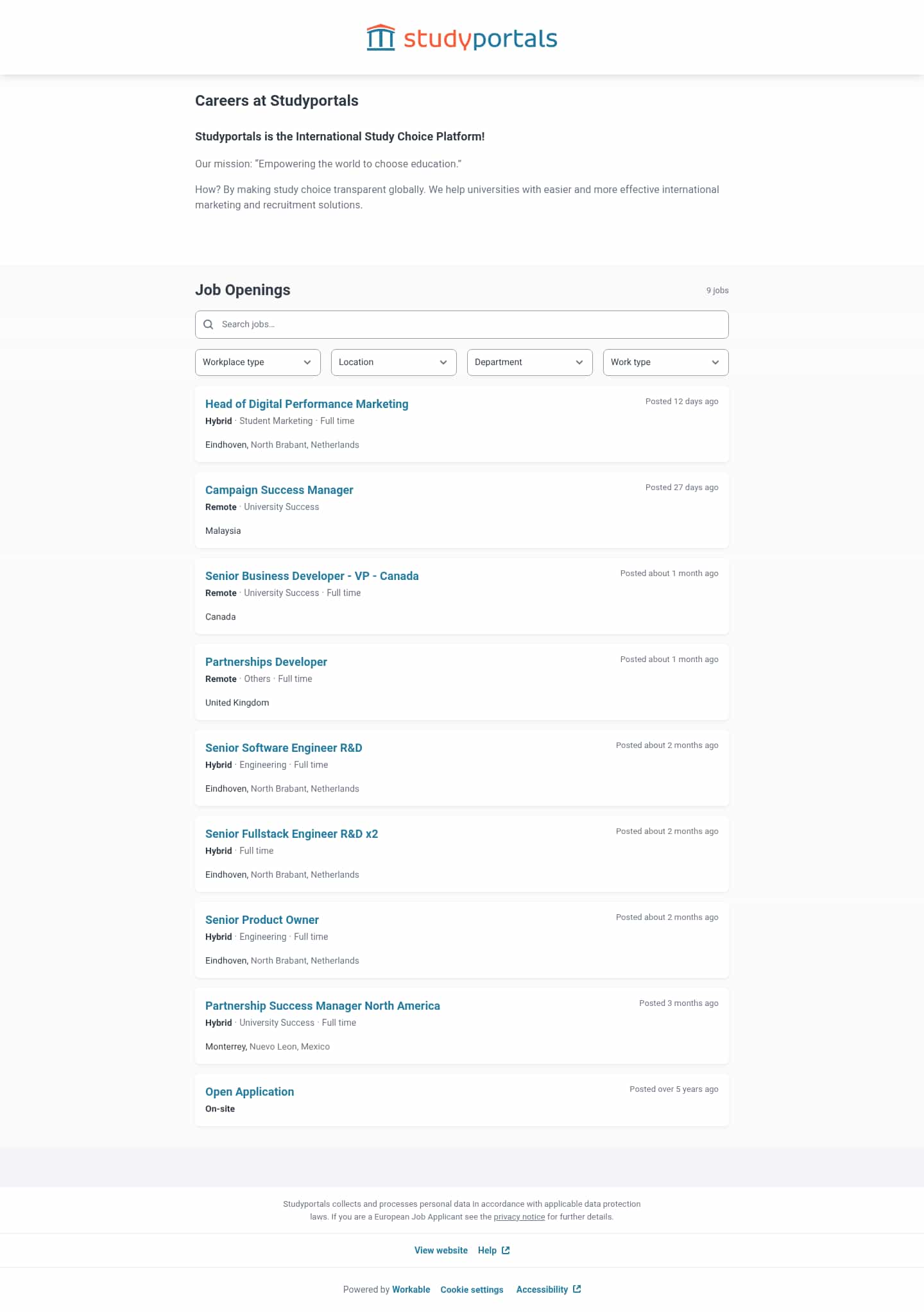
Task: Open Senior Business Developer - VP - Canada
Action: [x=312, y=576]
